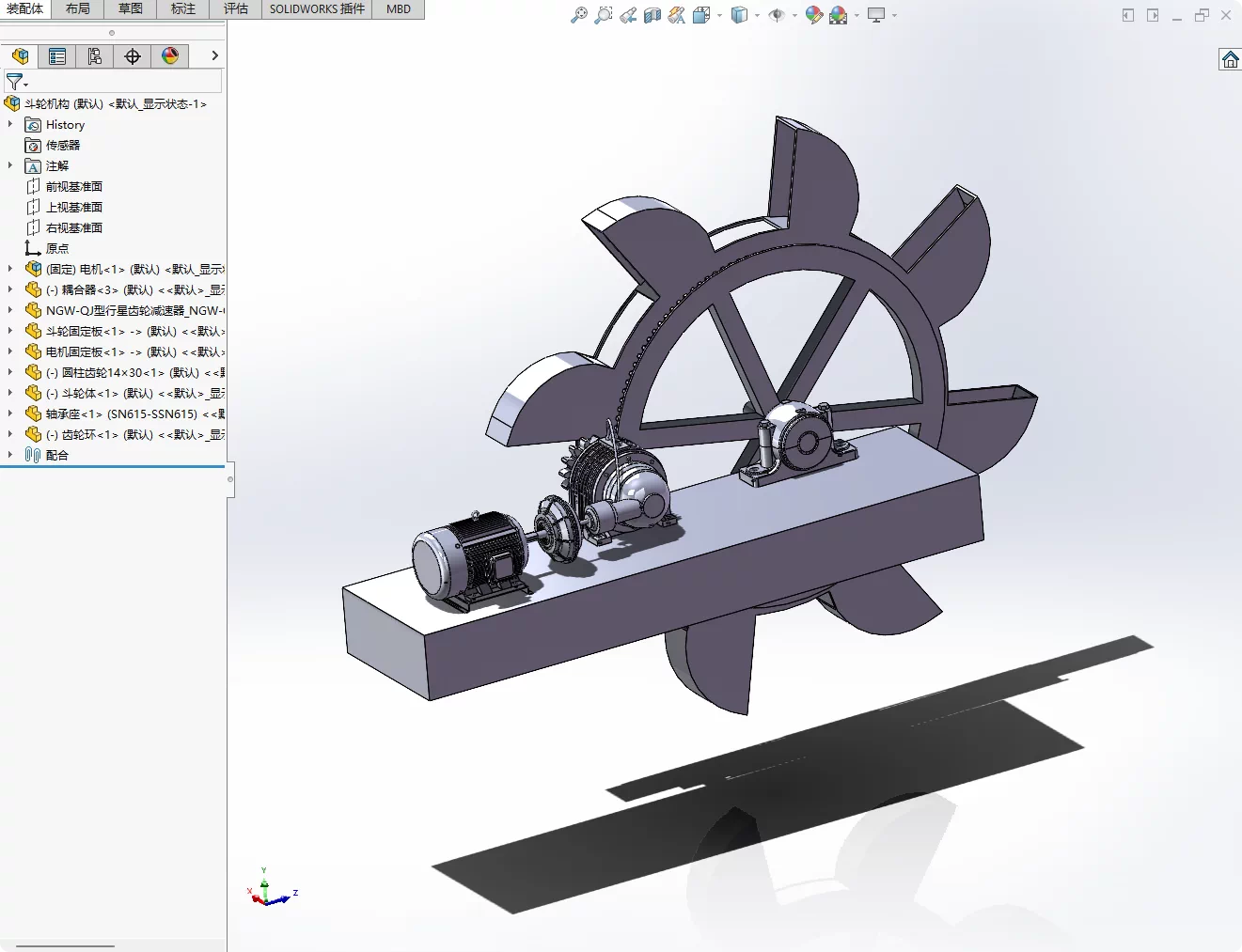Open the Section View tool
The height and width of the screenshot is (952, 1242).
(x=652, y=15)
